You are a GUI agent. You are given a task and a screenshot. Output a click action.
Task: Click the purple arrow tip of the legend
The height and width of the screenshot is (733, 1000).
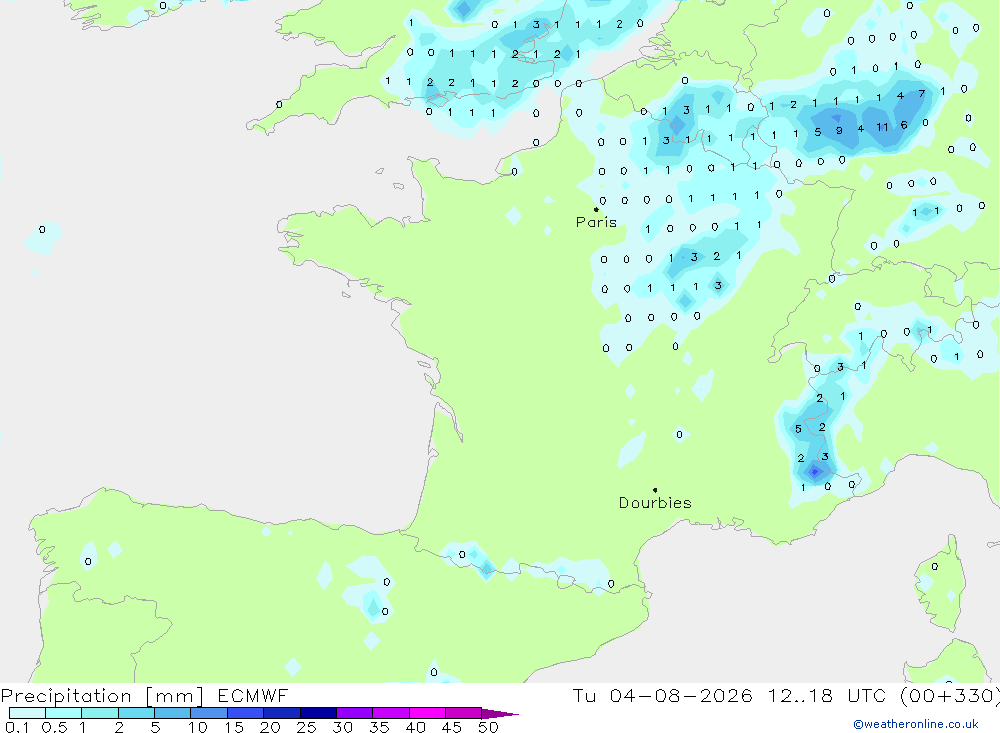(x=501, y=714)
